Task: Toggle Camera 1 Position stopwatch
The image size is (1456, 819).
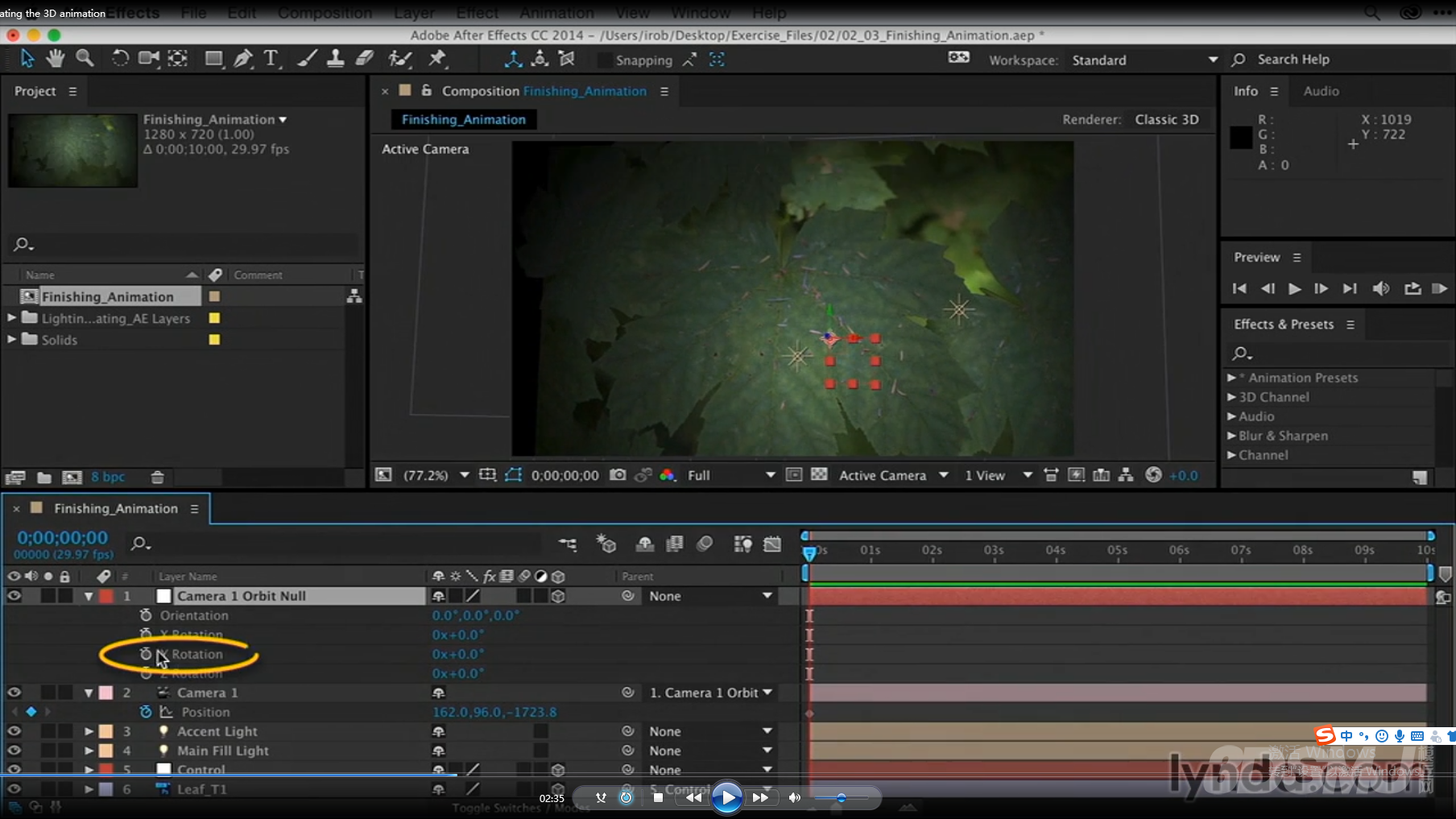Action: click(x=146, y=712)
